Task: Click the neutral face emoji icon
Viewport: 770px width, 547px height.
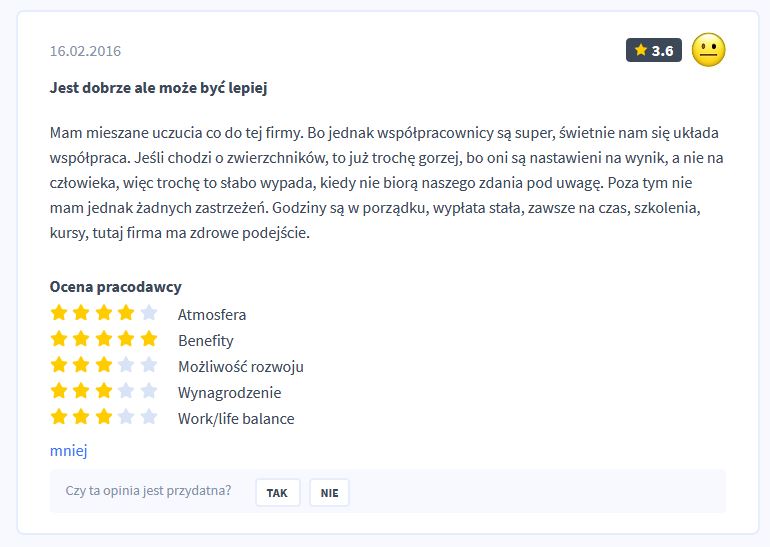Action: click(x=708, y=50)
